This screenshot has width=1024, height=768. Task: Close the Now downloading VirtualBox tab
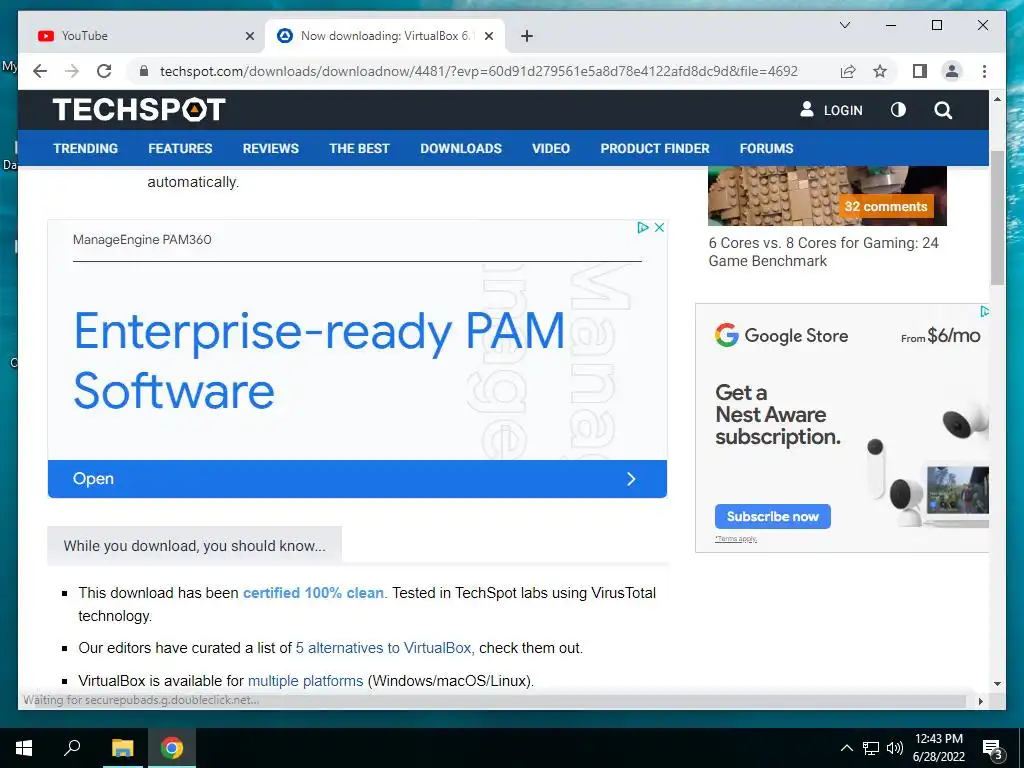tap(488, 36)
